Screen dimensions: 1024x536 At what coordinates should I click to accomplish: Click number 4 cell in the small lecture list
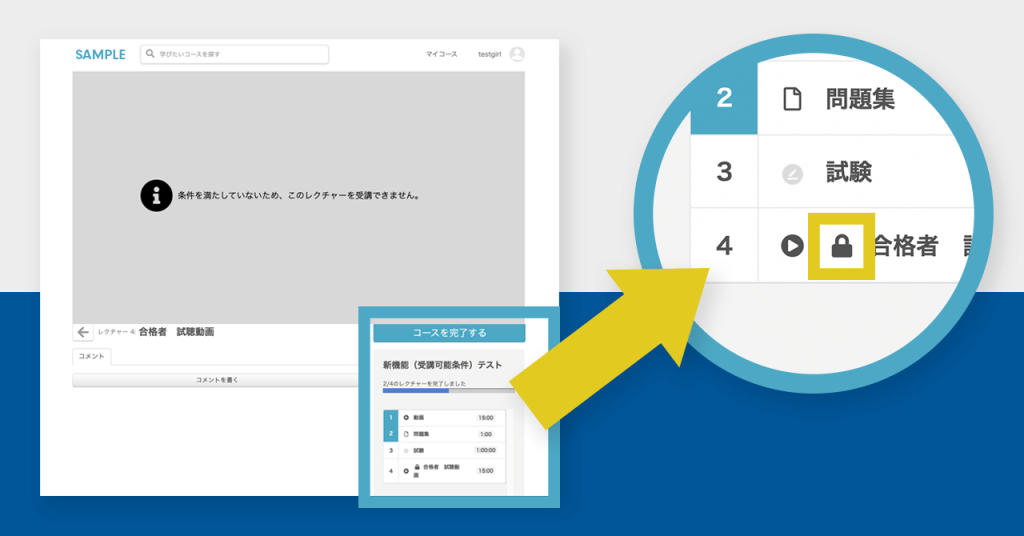[391, 471]
